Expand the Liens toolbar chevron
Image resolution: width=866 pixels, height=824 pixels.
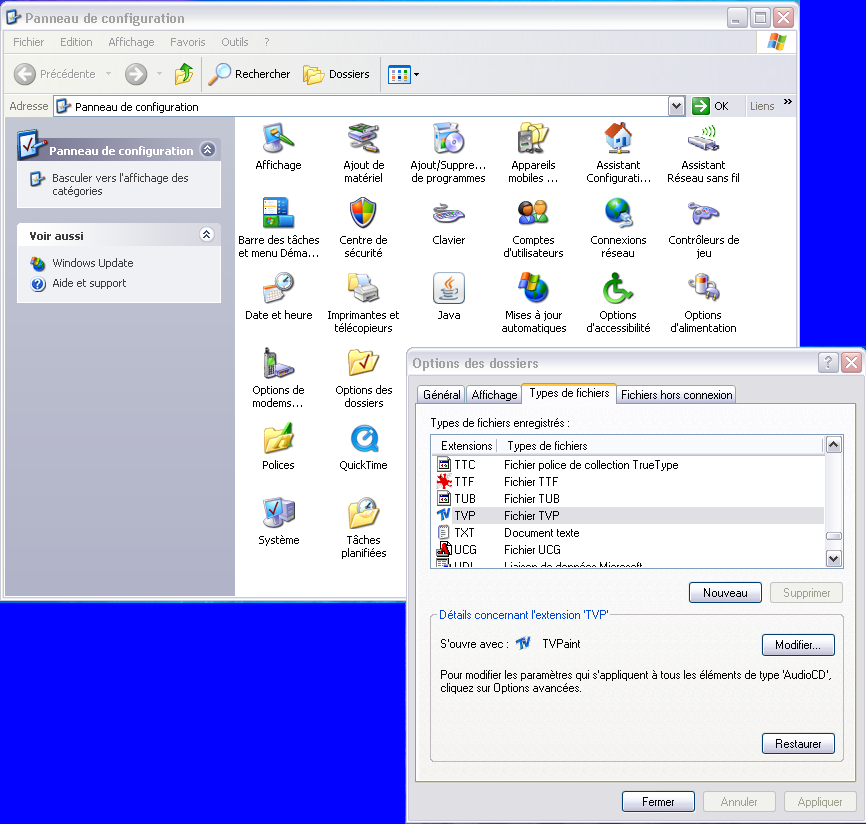click(x=788, y=102)
